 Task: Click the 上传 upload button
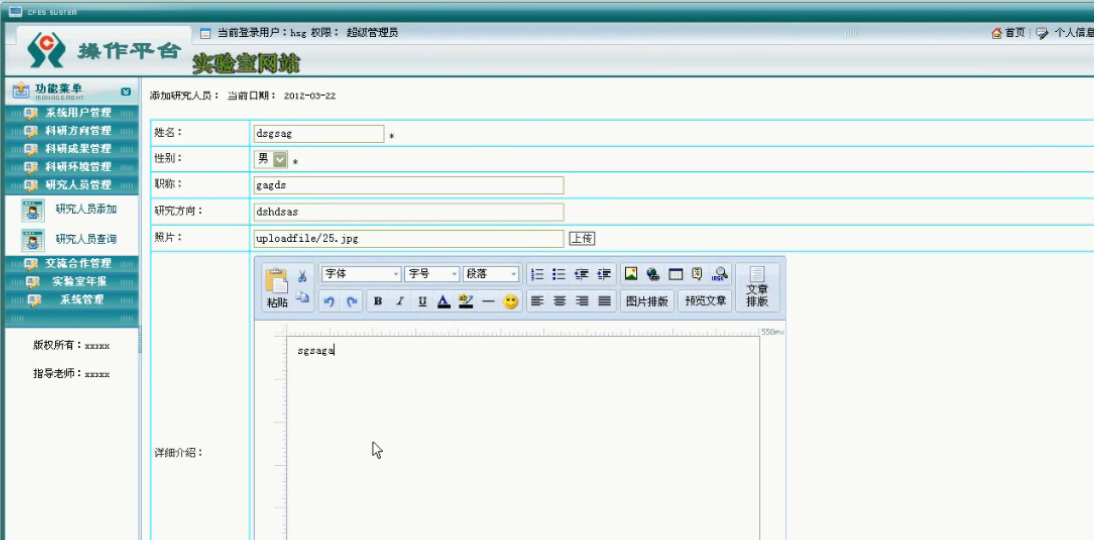(582, 239)
